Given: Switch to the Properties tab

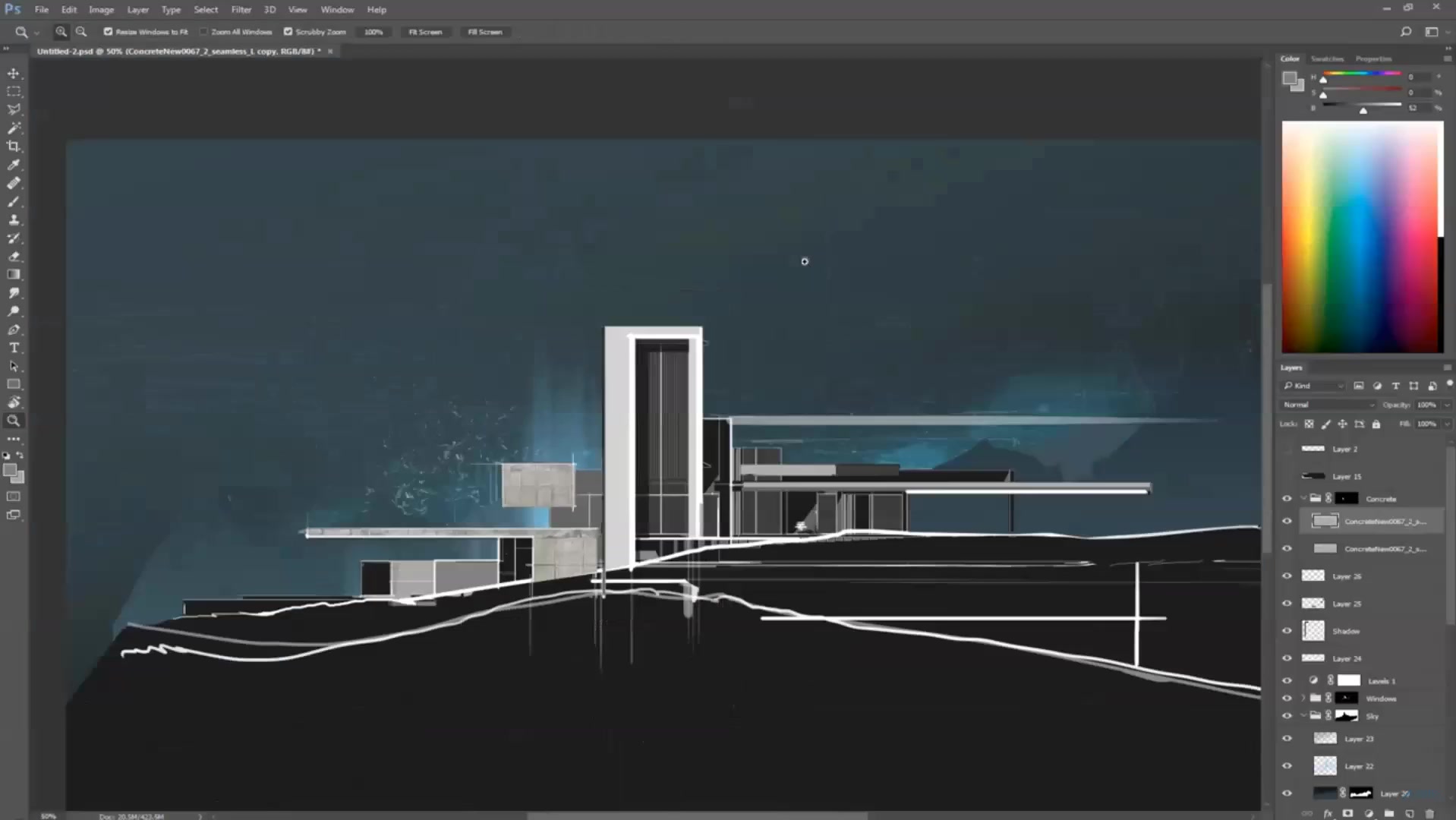Looking at the screenshot, I should [1373, 58].
